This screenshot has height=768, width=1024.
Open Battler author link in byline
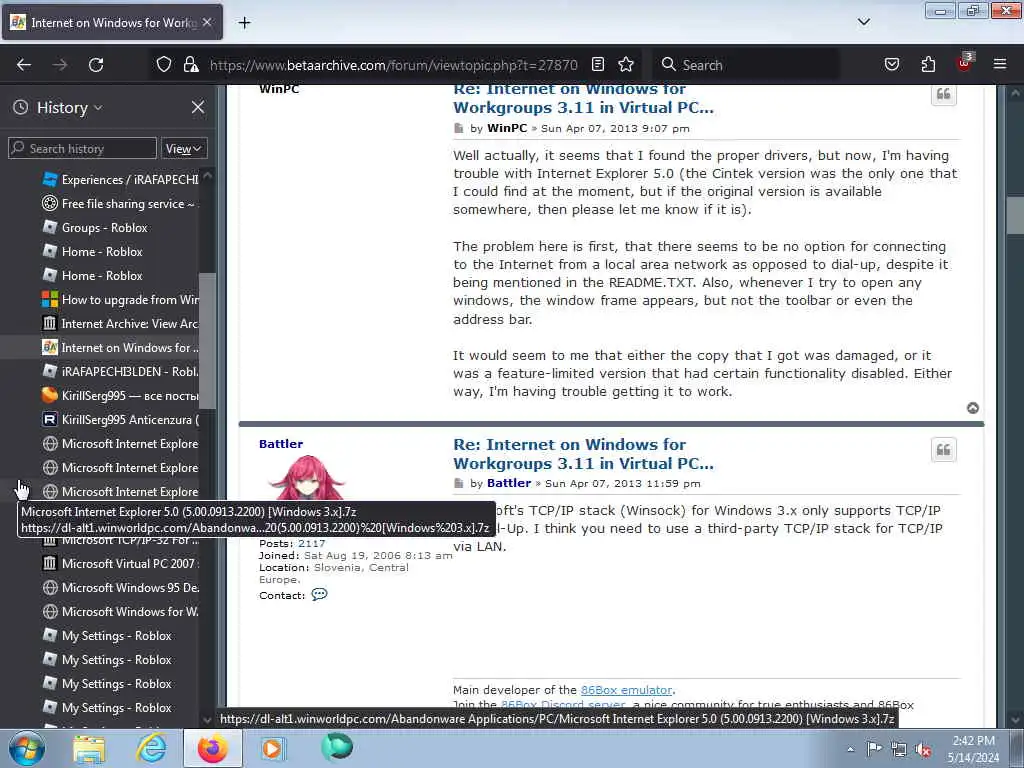[509, 483]
